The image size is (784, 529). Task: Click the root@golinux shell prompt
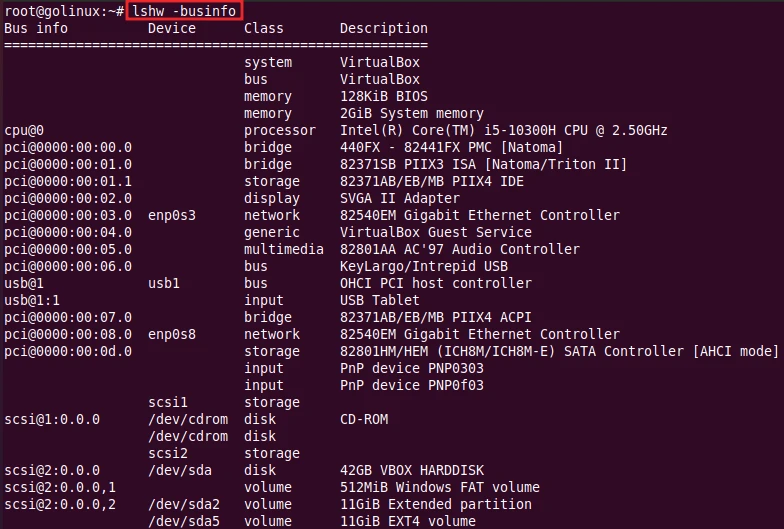click(62, 11)
